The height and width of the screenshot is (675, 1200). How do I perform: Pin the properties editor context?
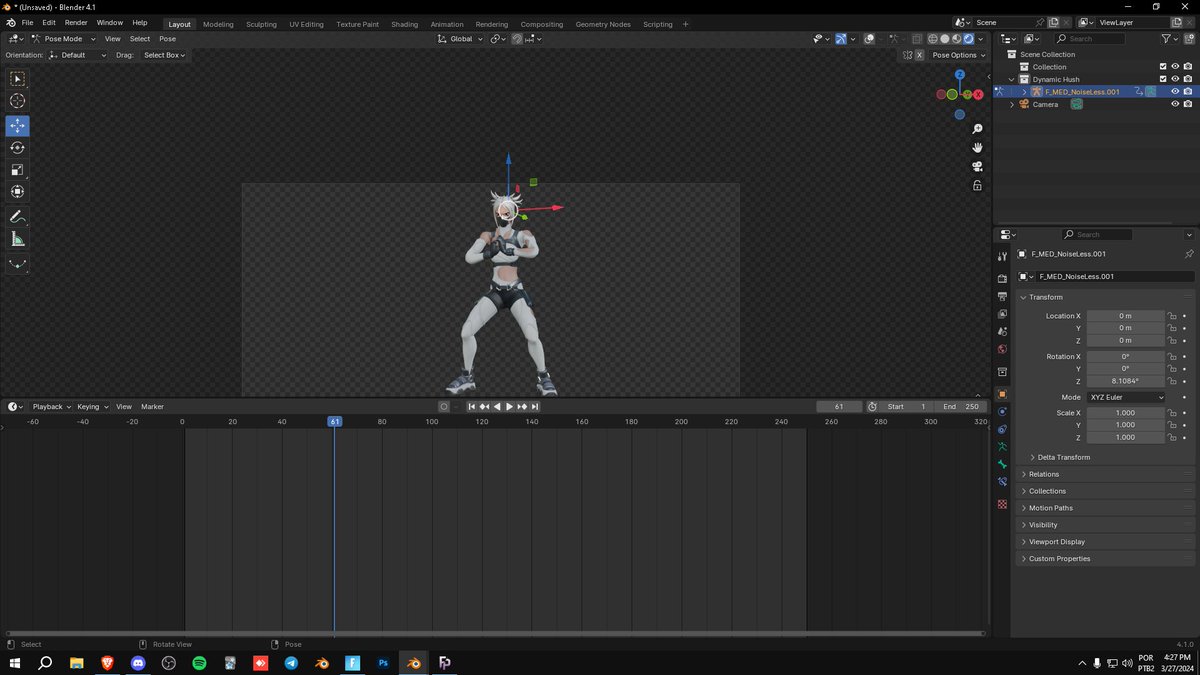click(1189, 254)
